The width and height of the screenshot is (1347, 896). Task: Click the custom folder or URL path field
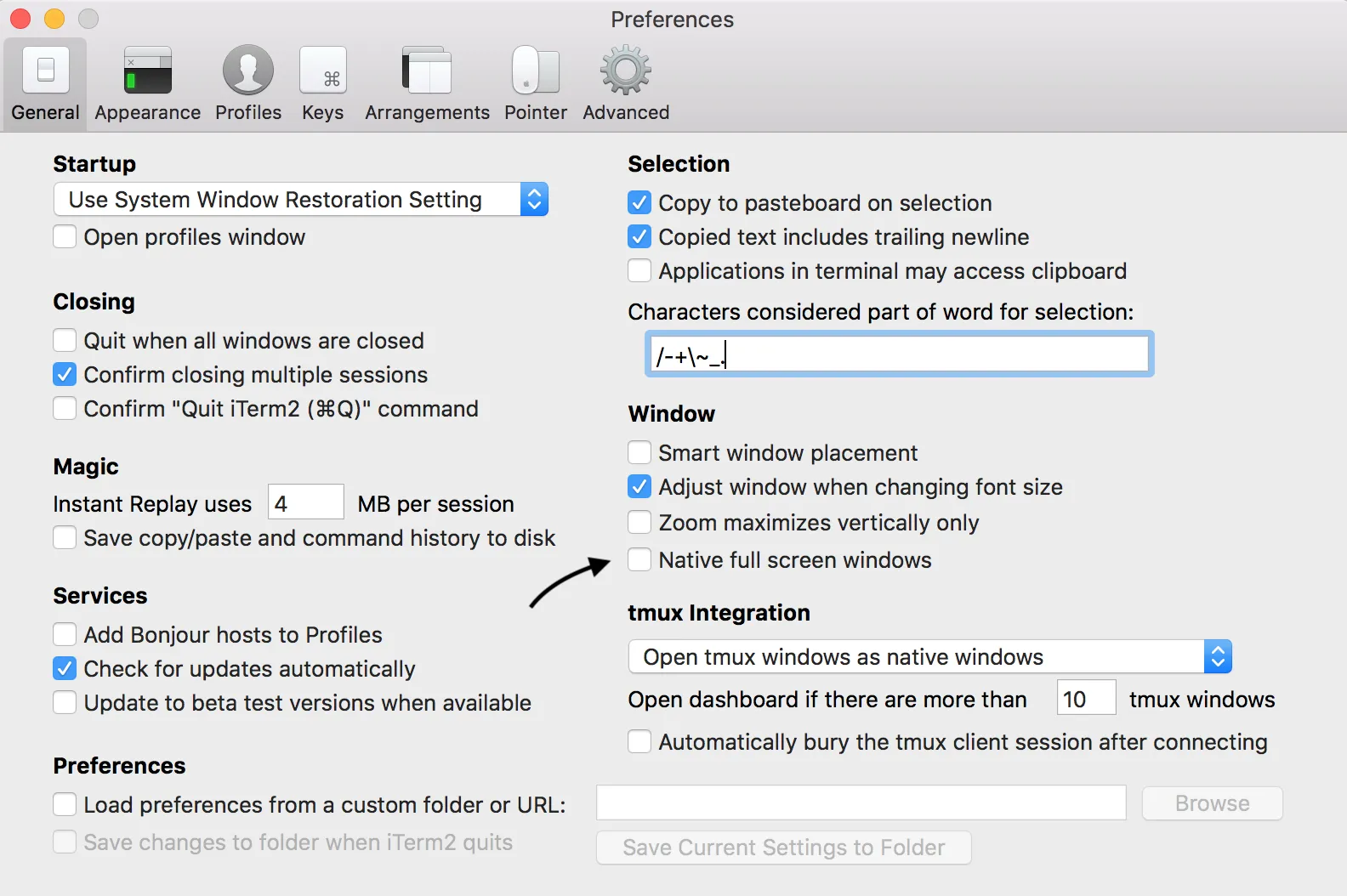(861, 802)
